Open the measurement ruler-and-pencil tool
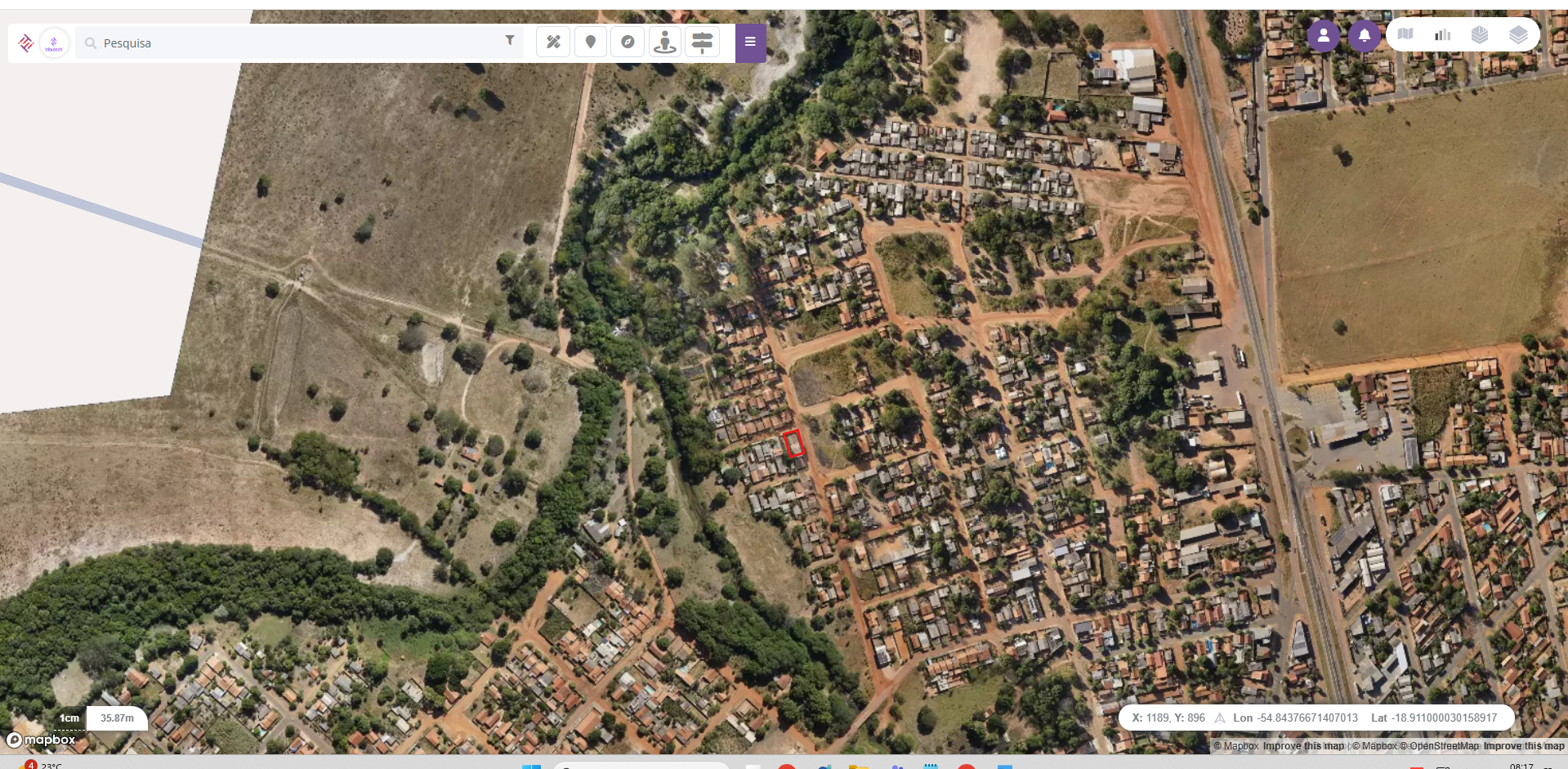Viewport: 1568px width, 769px height. point(553,42)
